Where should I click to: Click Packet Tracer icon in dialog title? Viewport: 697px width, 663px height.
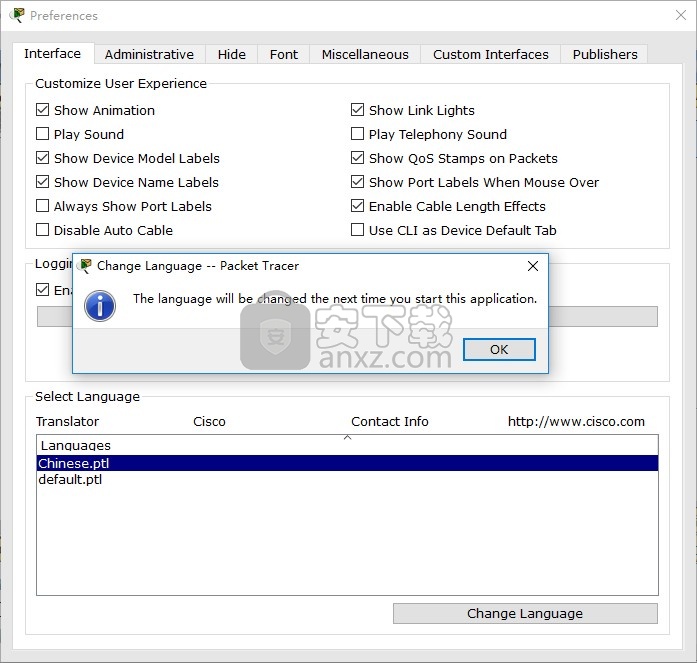click(x=84, y=266)
